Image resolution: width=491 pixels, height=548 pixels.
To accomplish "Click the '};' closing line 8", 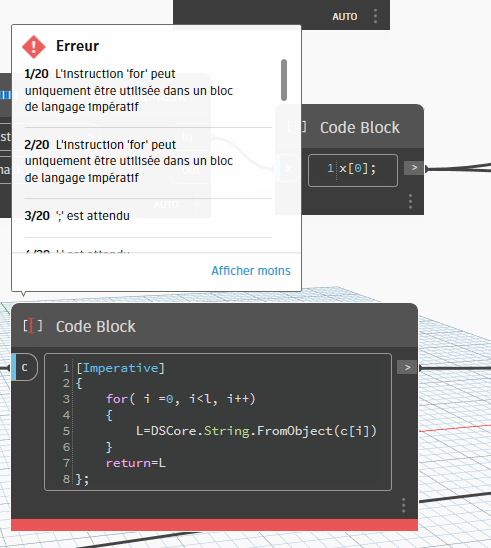I will [x=82, y=479].
